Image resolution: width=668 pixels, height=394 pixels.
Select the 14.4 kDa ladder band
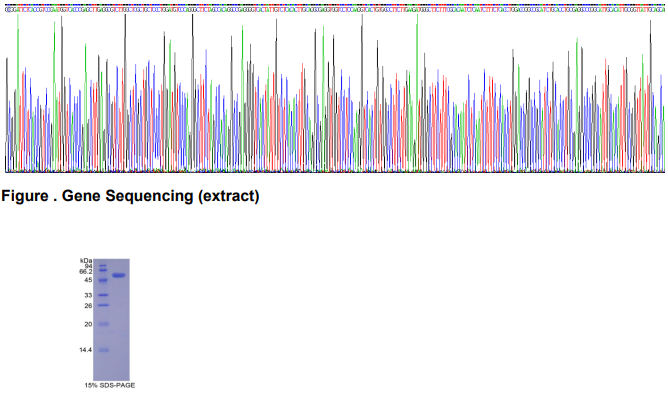[x=103, y=350]
